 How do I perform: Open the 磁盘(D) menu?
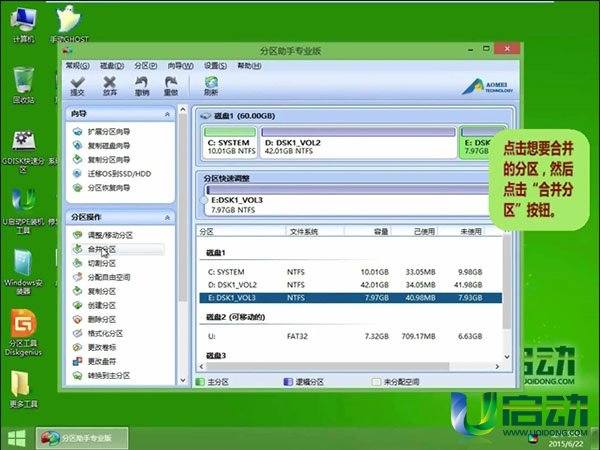112,66
